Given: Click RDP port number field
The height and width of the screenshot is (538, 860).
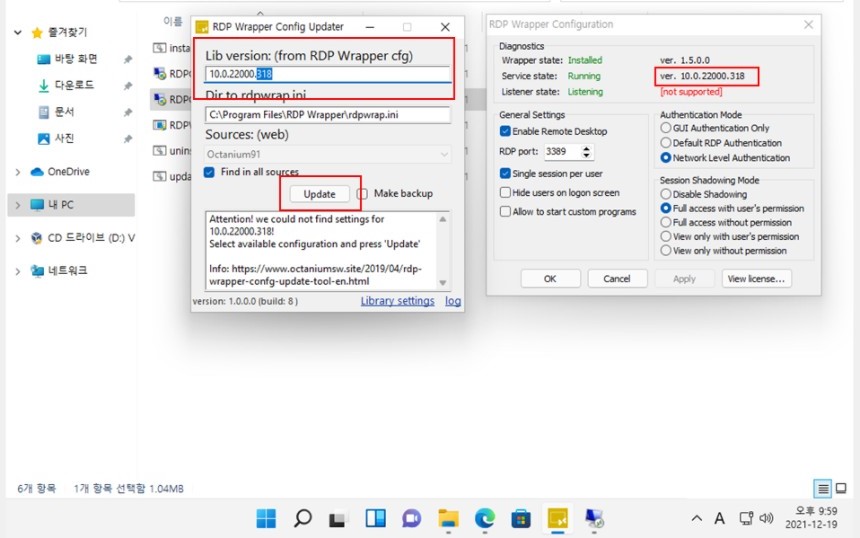Looking at the screenshot, I should click(x=563, y=152).
